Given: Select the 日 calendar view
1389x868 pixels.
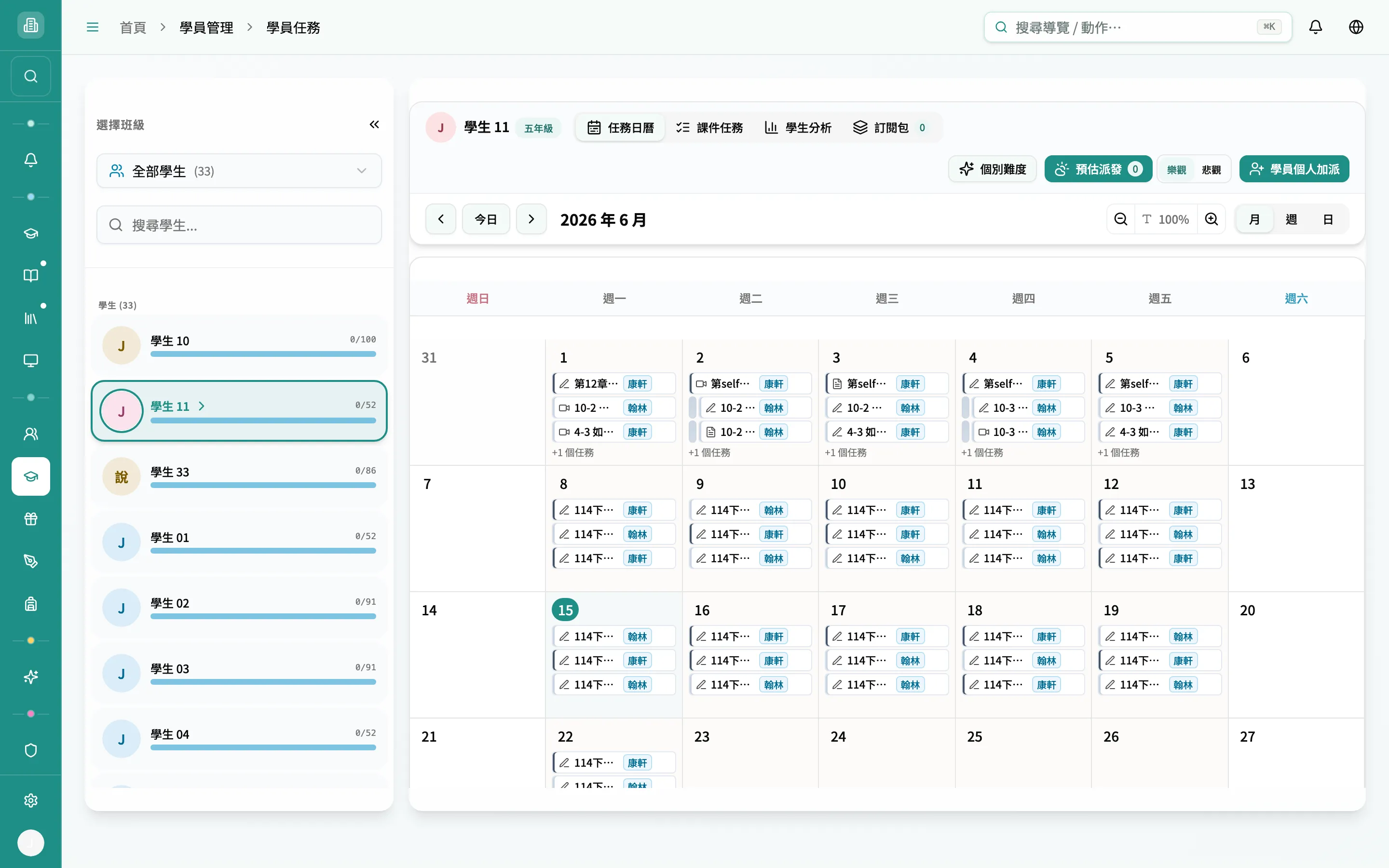Looking at the screenshot, I should [x=1328, y=219].
